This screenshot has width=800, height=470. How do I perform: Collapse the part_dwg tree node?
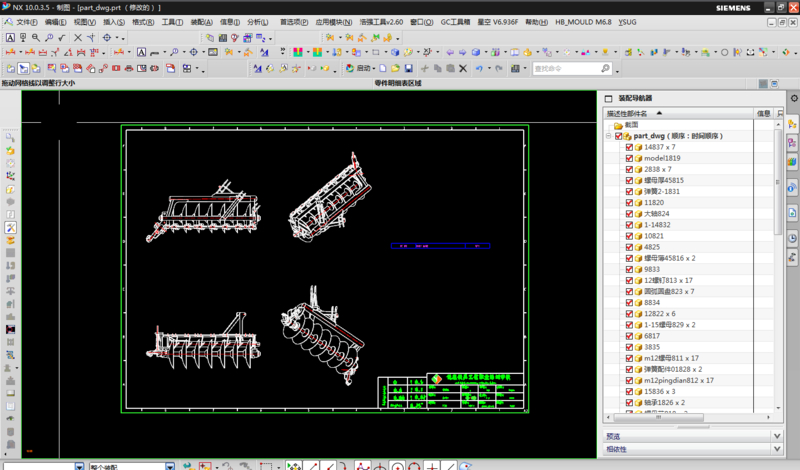[x=609, y=136]
